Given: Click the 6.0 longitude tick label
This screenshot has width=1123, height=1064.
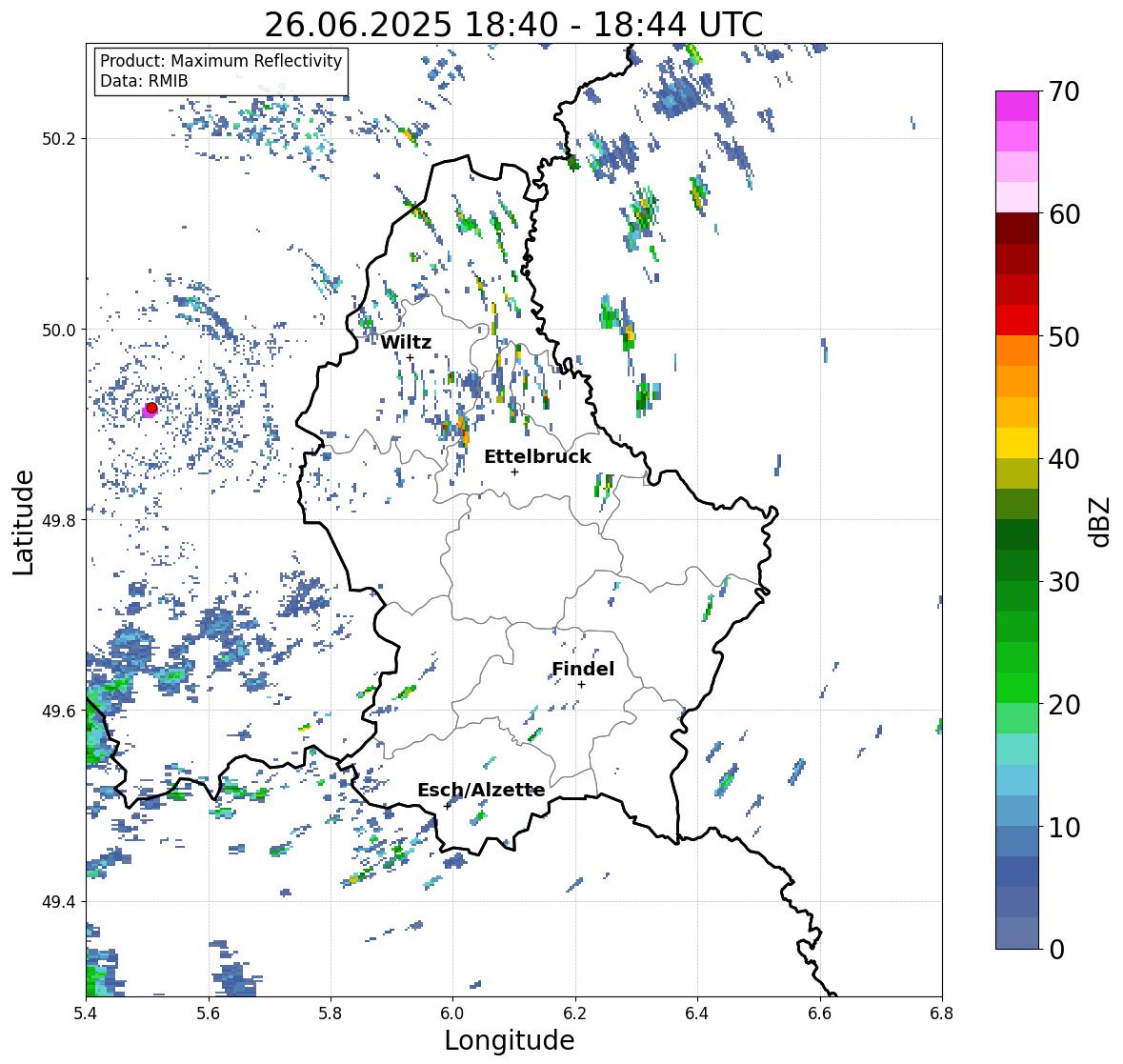Looking at the screenshot, I should (452, 1014).
